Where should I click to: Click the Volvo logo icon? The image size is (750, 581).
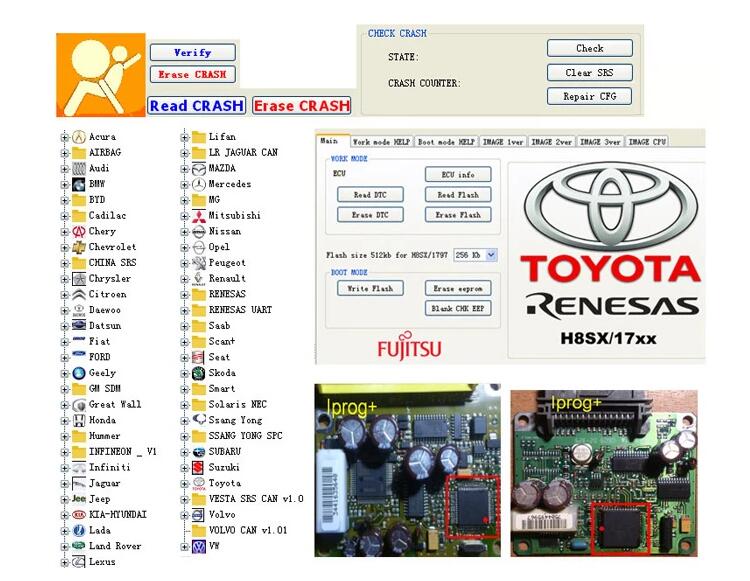pyautogui.click(x=199, y=515)
